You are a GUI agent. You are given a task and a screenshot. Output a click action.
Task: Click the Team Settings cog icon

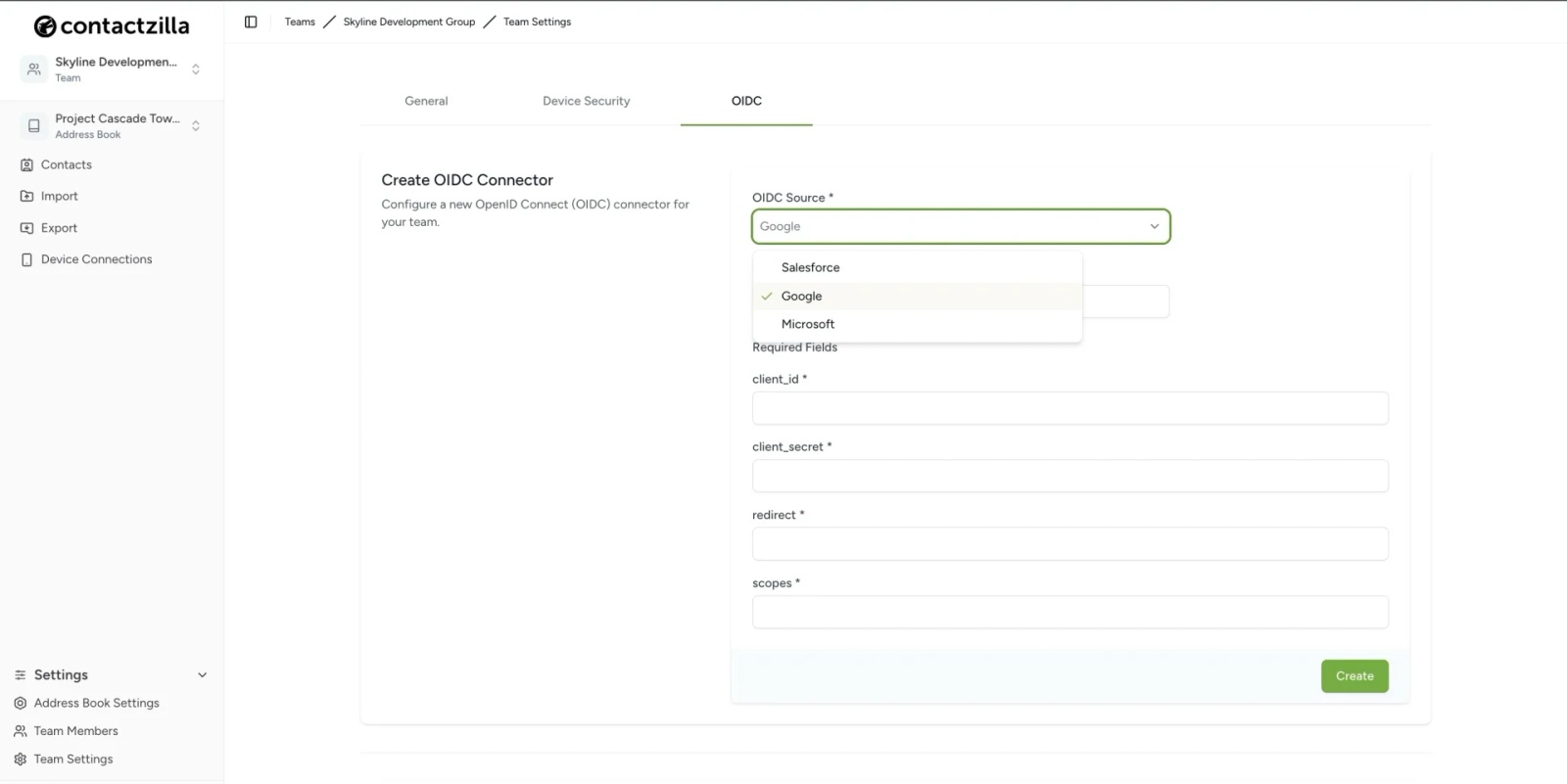point(20,760)
